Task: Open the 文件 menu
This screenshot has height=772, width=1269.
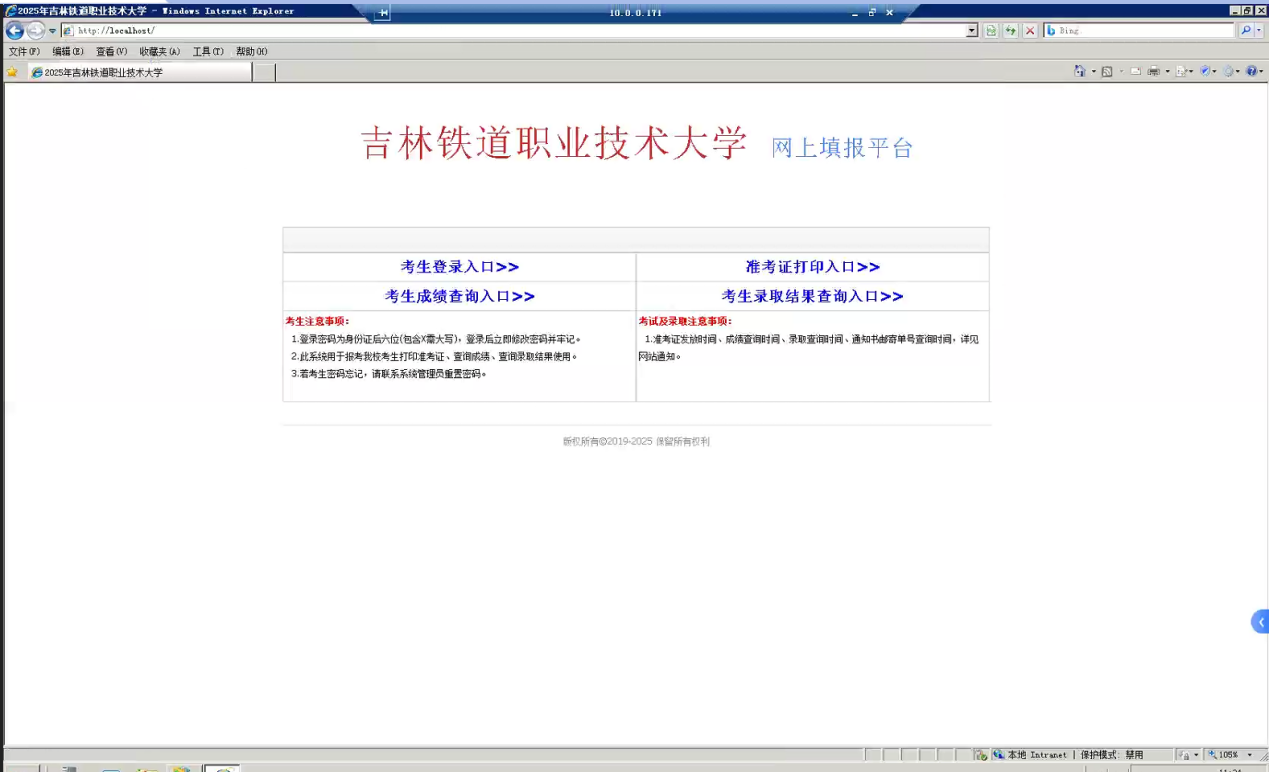Action: pyautogui.click(x=24, y=51)
